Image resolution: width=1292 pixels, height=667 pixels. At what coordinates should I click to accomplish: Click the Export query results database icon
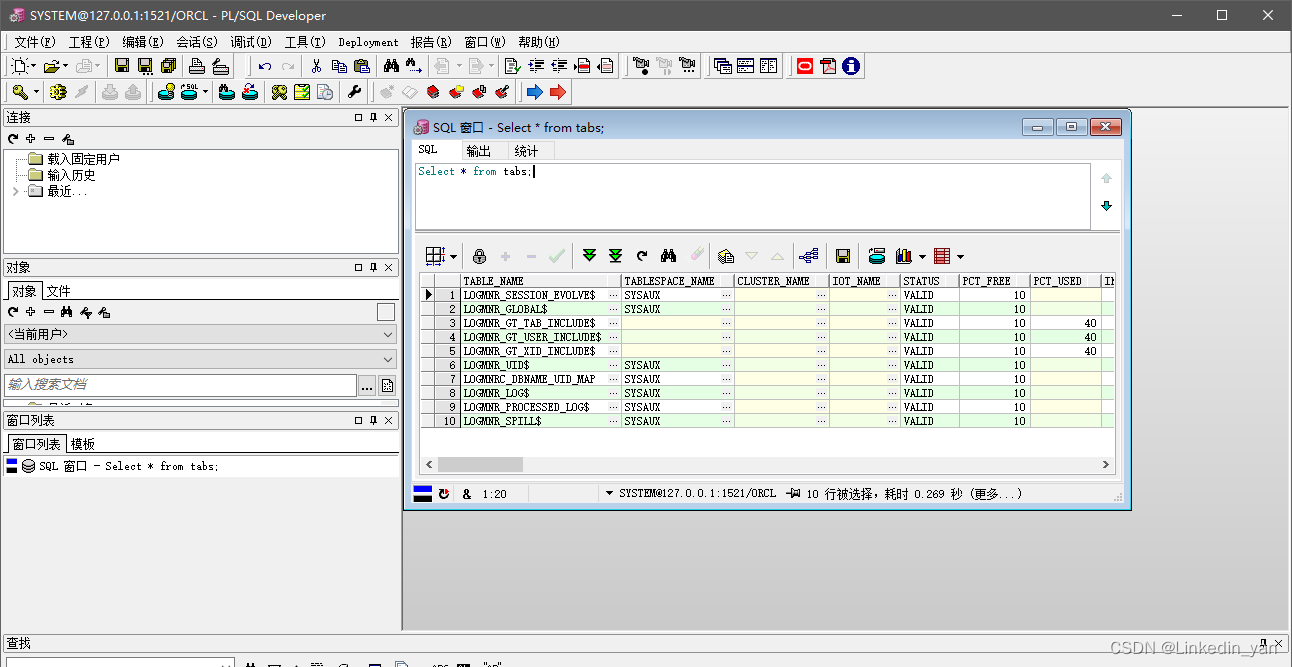point(877,256)
